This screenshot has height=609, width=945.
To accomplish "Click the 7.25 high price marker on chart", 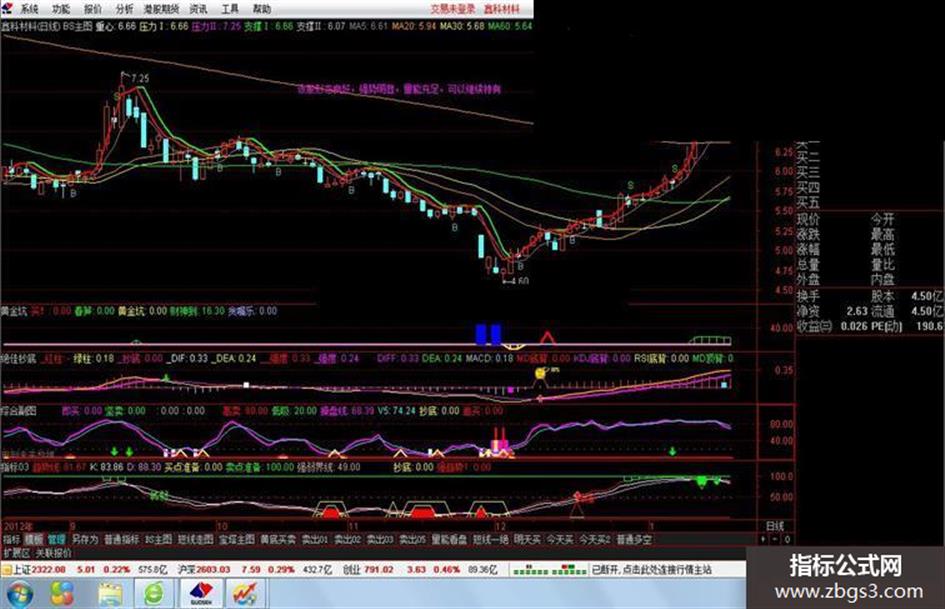I will coord(139,78).
